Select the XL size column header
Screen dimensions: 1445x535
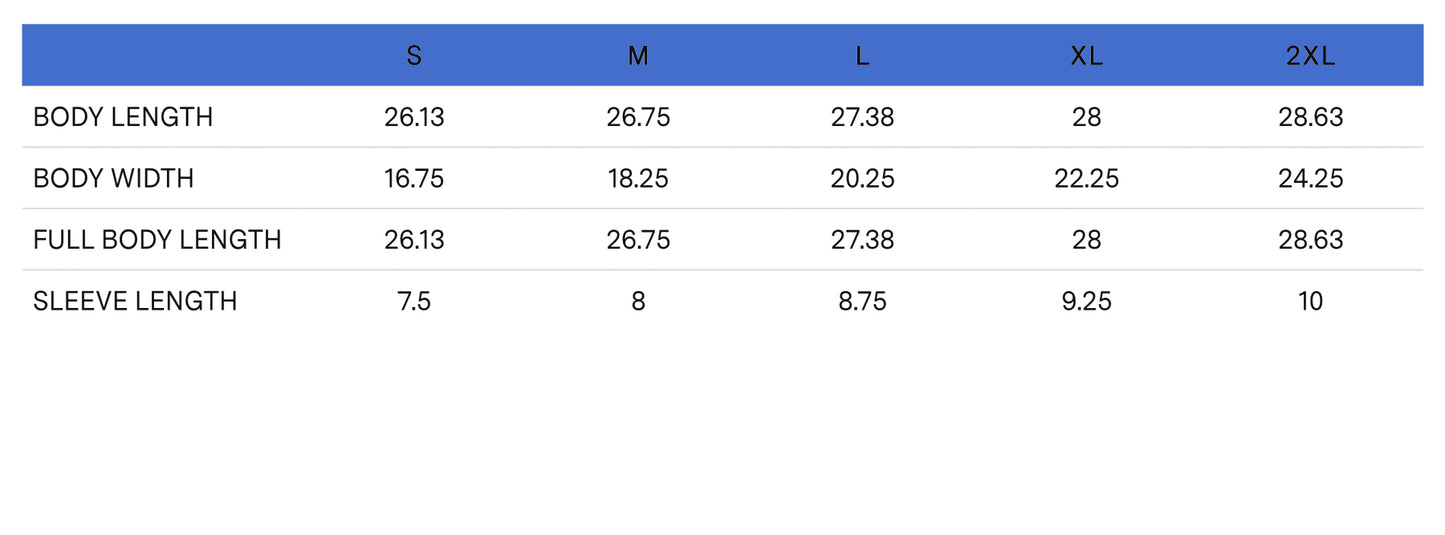click(1086, 56)
